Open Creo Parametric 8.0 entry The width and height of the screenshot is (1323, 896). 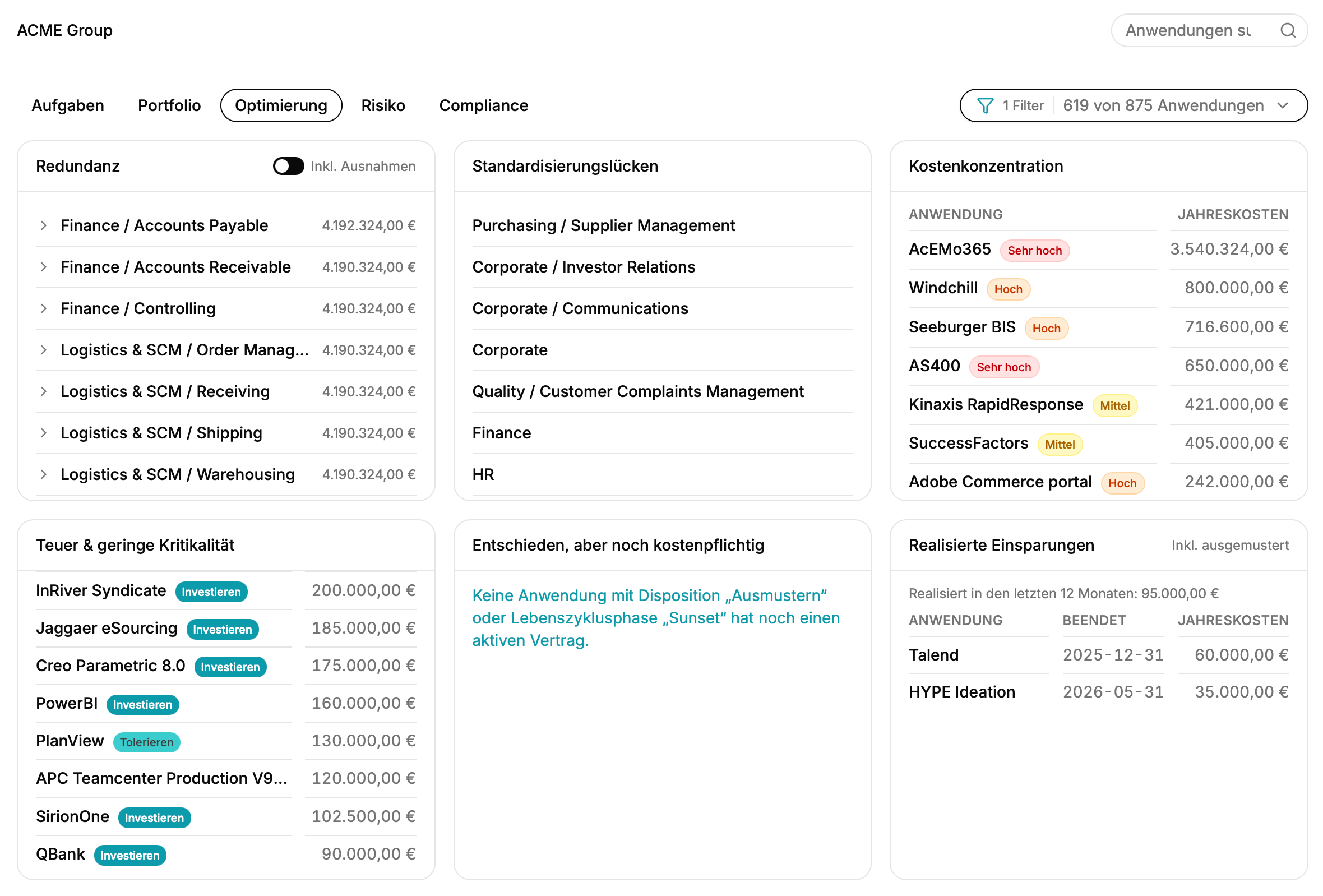(110, 666)
